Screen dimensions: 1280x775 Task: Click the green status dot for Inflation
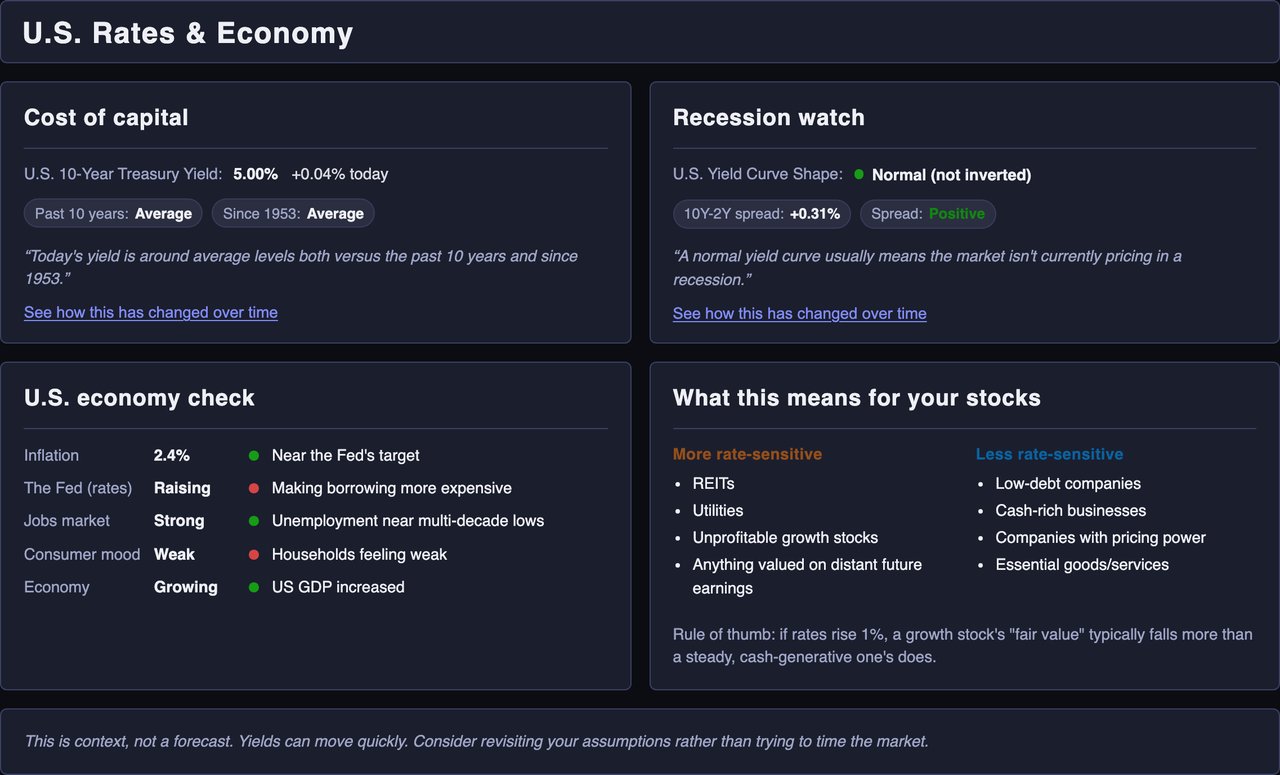click(x=254, y=456)
